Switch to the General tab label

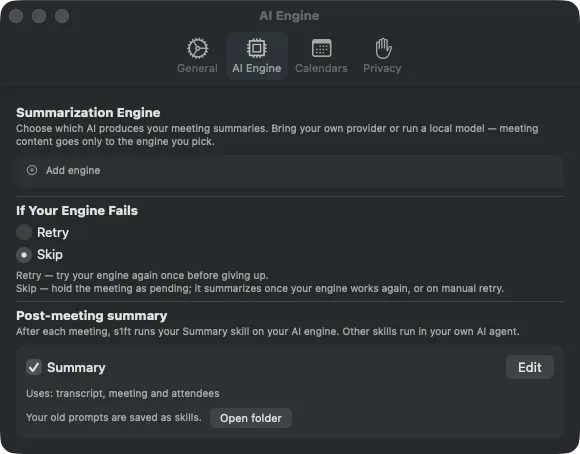(x=198, y=68)
